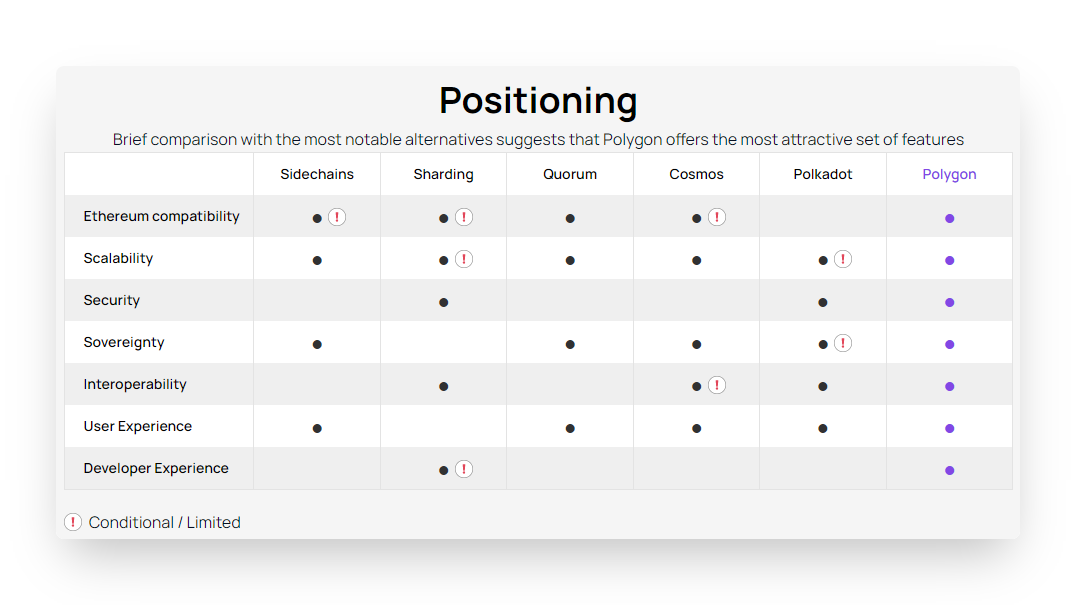
Task: Click the Sovereignty row label
Action: tap(124, 342)
